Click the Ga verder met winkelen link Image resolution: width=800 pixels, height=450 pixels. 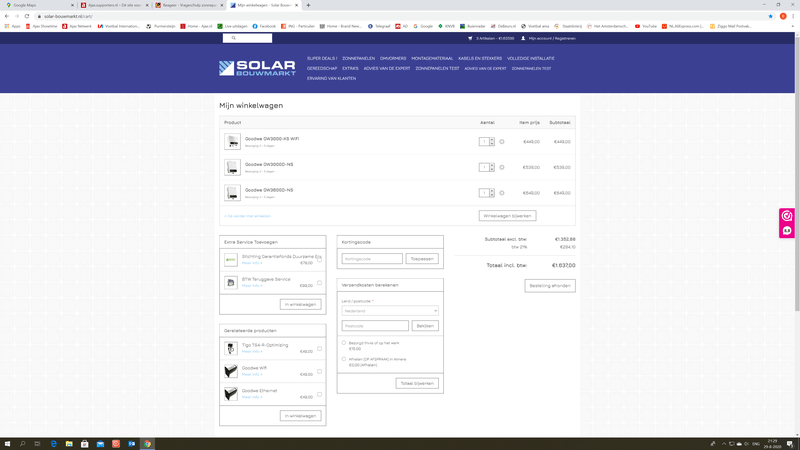[247, 216]
